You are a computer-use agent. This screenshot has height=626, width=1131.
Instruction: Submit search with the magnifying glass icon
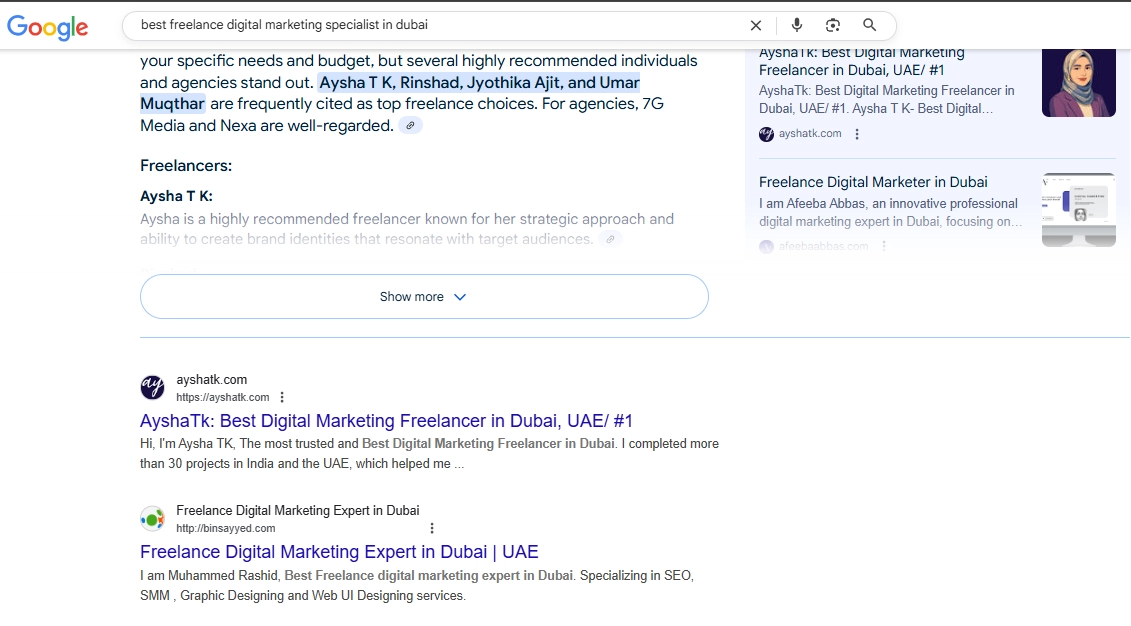tap(870, 25)
